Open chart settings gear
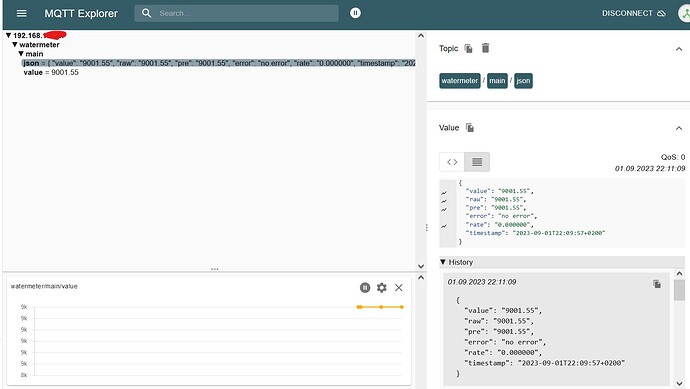The height and width of the screenshot is (389, 690). pyautogui.click(x=382, y=287)
